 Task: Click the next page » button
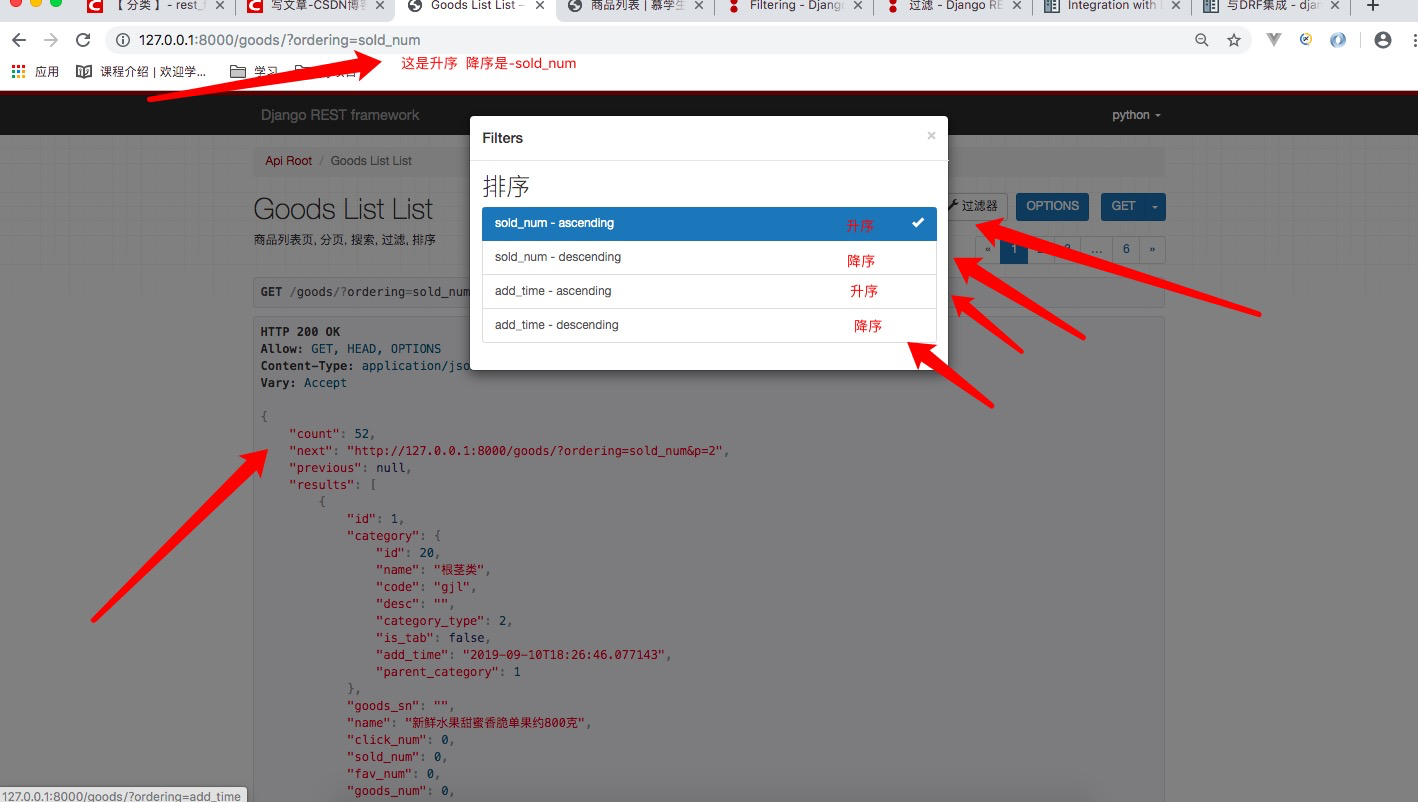pos(1152,249)
